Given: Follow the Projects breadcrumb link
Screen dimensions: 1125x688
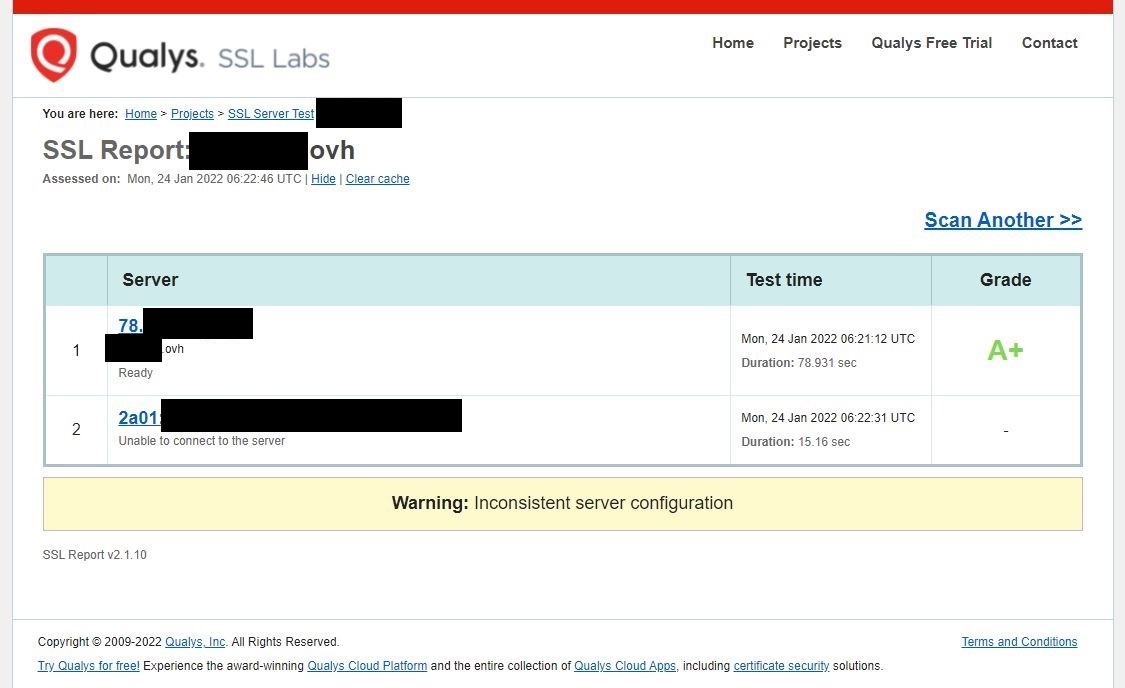Looking at the screenshot, I should 192,113.
